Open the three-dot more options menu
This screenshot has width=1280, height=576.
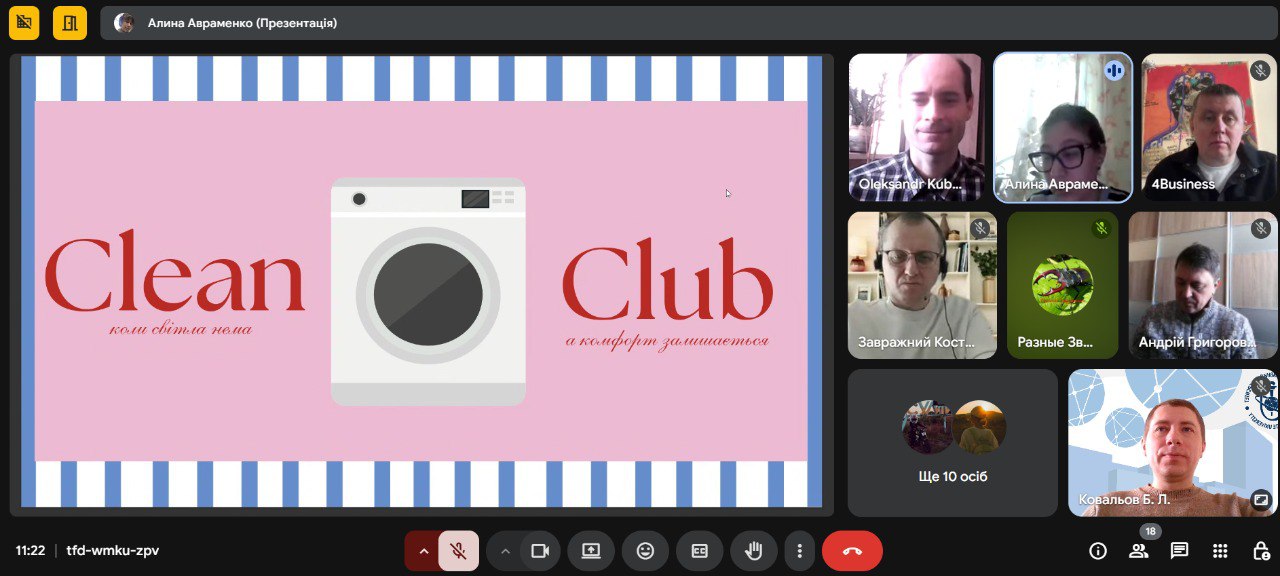pos(799,551)
